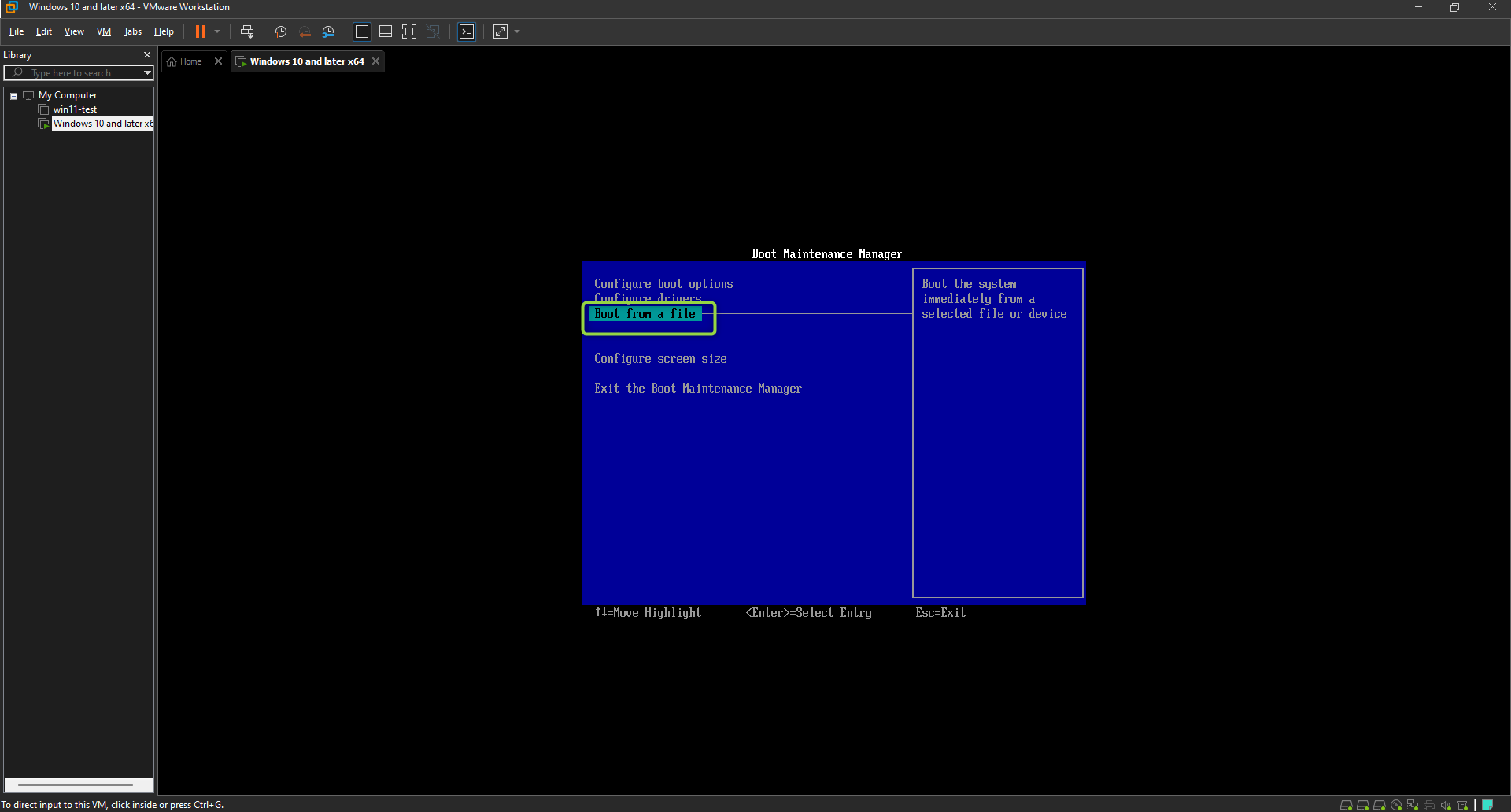Toggle the library sidebar view
This screenshot has height=812, width=1511.
362,31
